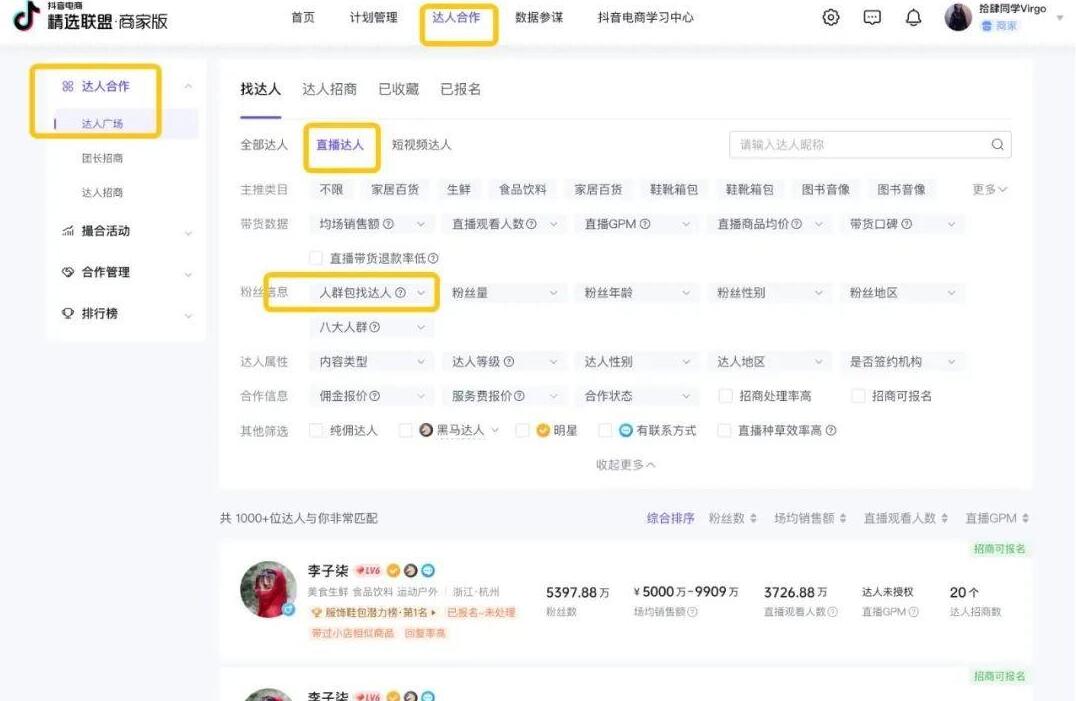Switch to the 已收藏 tab
The image size is (1076, 701).
tap(399, 89)
